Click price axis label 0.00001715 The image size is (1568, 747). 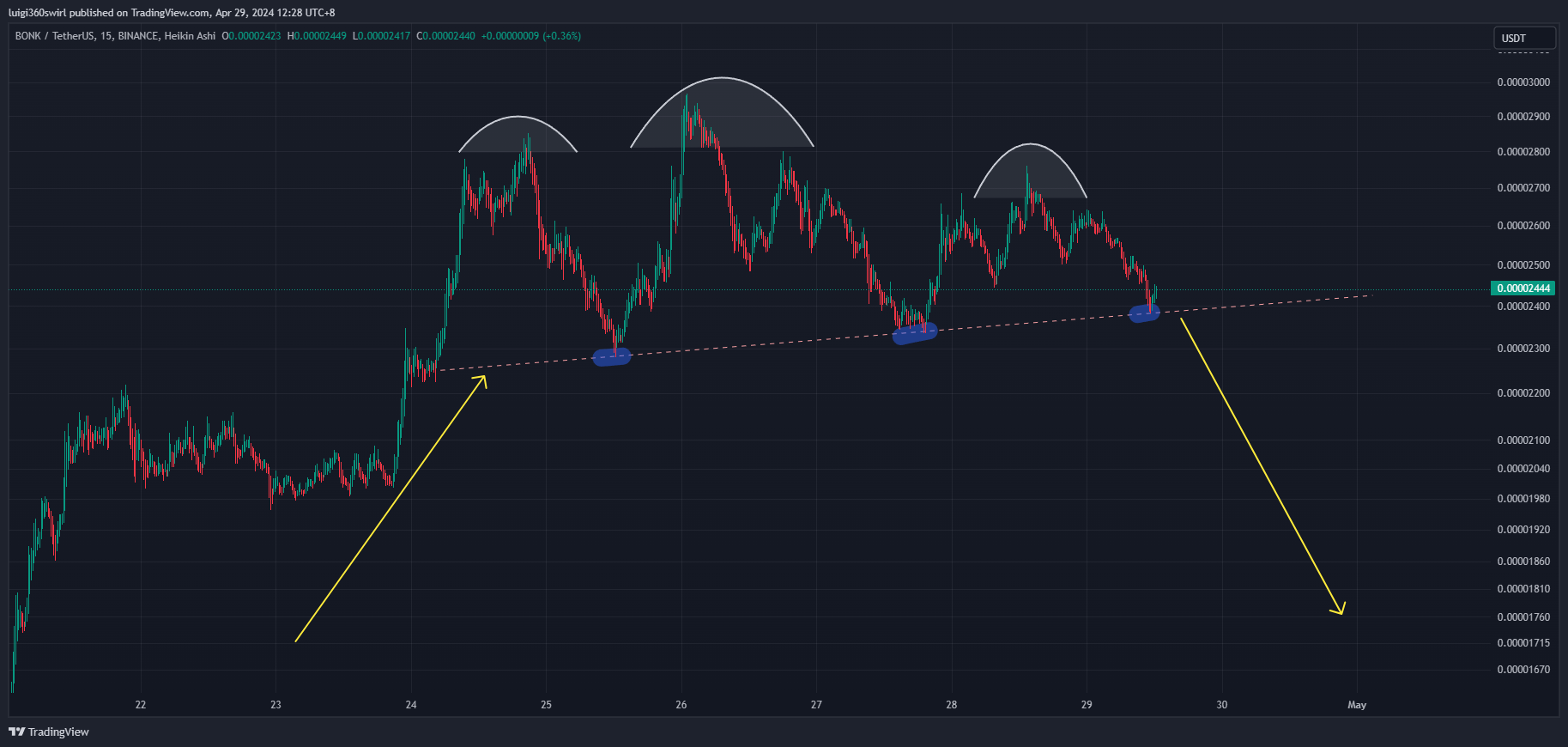(1523, 643)
